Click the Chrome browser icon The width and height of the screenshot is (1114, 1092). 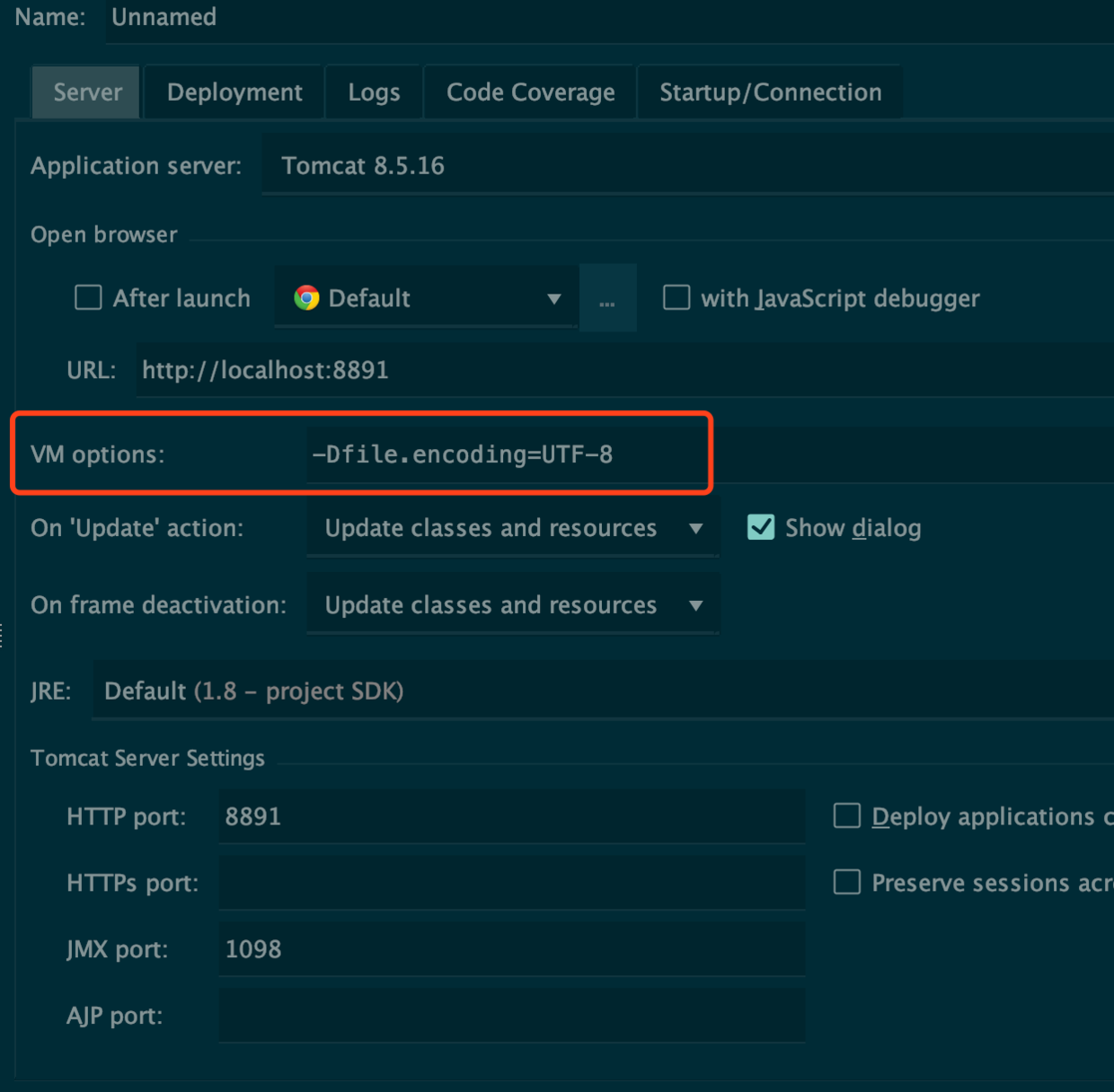click(x=307, y=298)
